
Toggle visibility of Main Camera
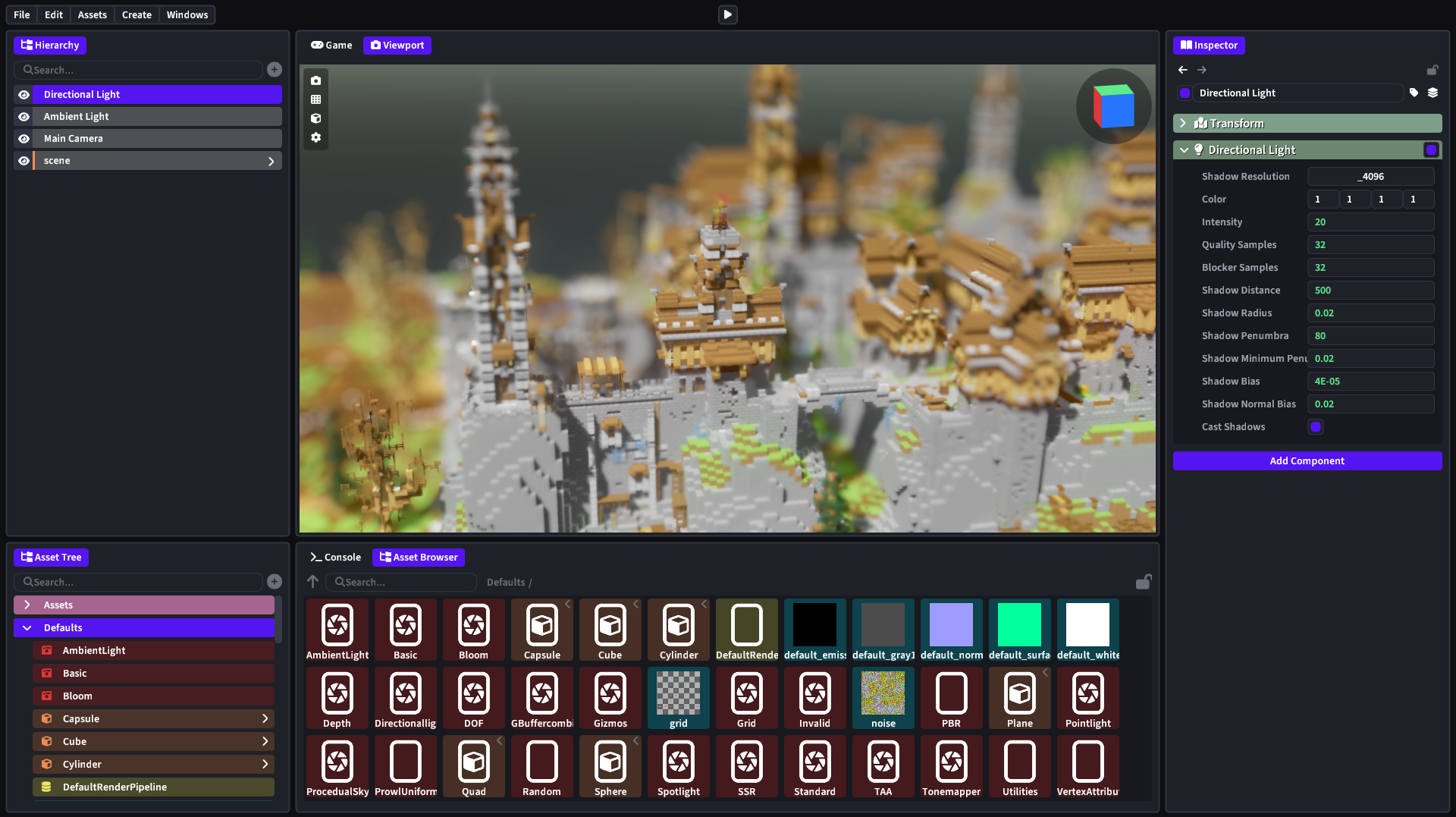click(24, 138)
